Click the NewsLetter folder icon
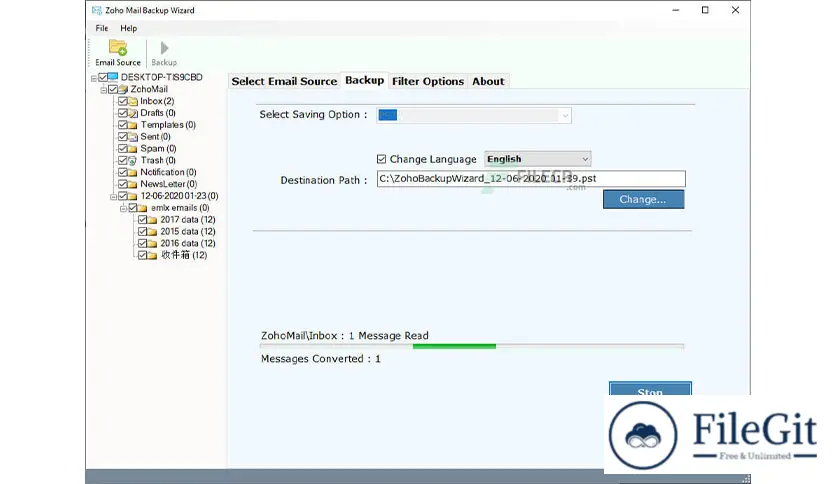The height and width of the screenshot is (484, 836). pyautogui.click(x=133, y=184)
